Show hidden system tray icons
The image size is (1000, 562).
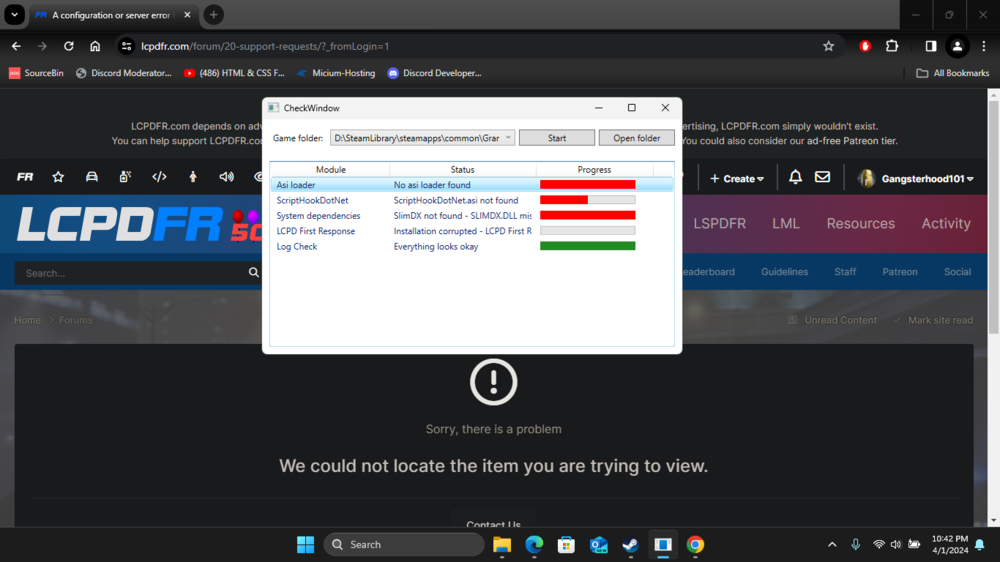[x=832, y=545]
